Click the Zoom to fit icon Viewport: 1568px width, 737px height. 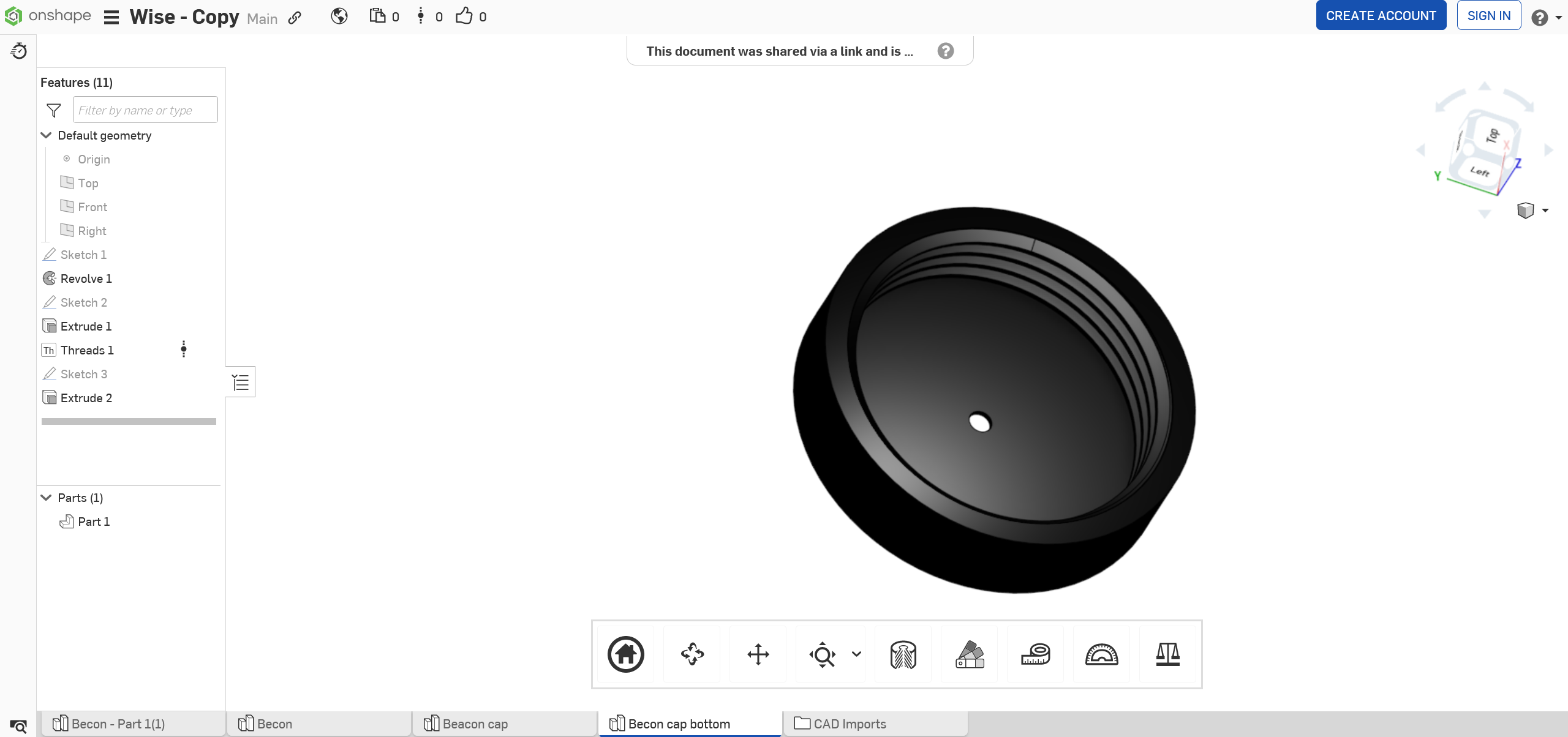(823, 654)
